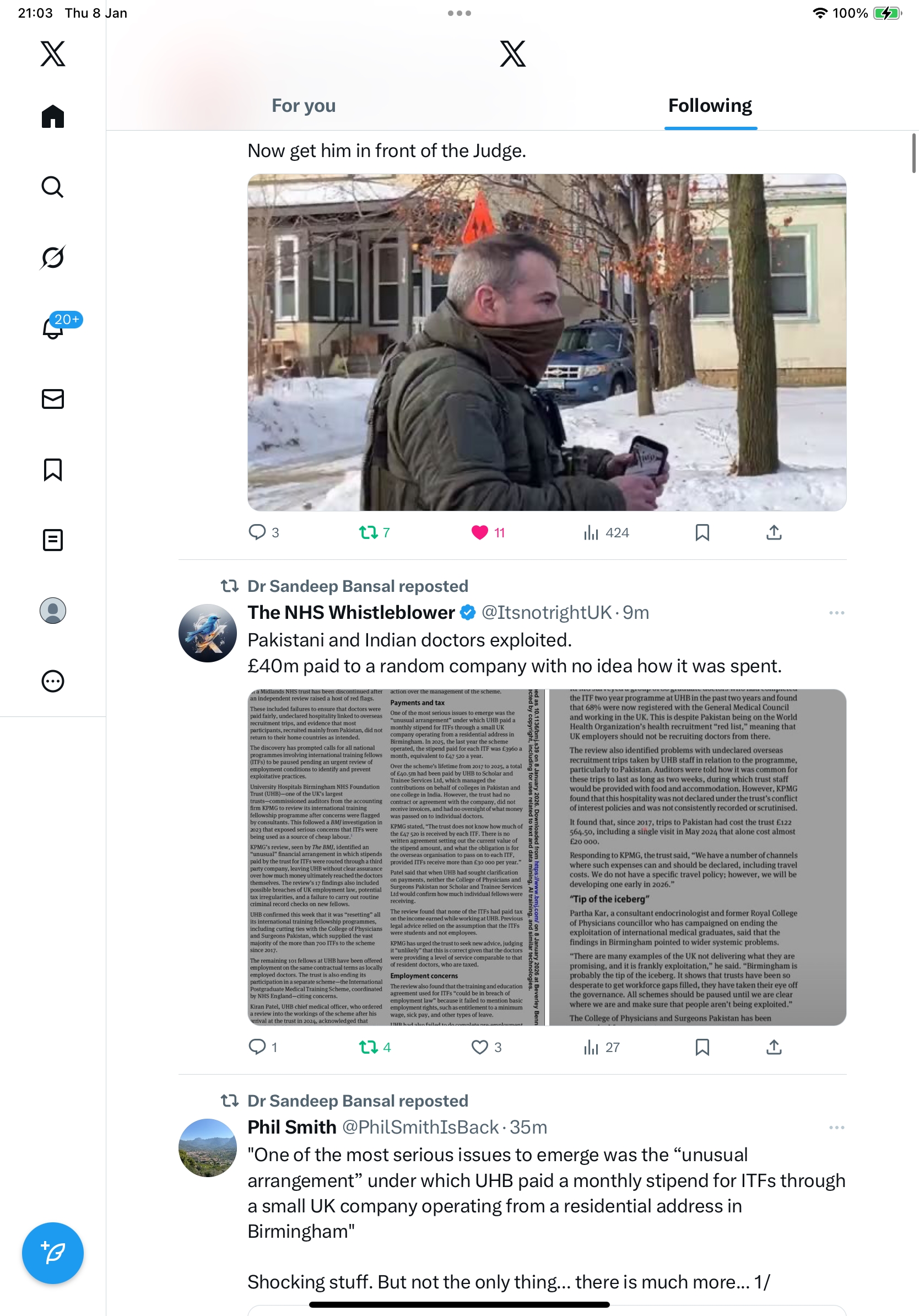Open the BMJ article screenshot image
This screenshot has height=1316, width=919.
point(547,857)
